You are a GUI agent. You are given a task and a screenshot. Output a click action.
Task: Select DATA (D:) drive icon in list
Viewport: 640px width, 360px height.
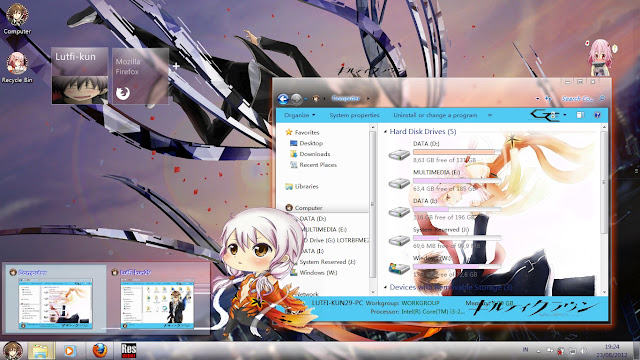point(399,154)
